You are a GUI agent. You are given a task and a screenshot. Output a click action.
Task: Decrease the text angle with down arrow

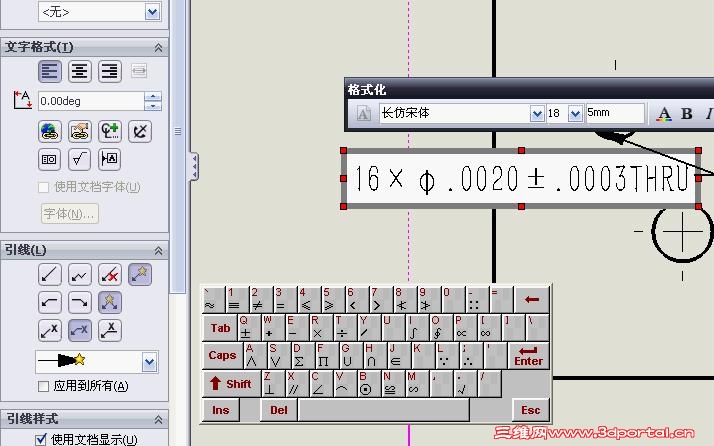pyautogui.click(x=153, y=106)
